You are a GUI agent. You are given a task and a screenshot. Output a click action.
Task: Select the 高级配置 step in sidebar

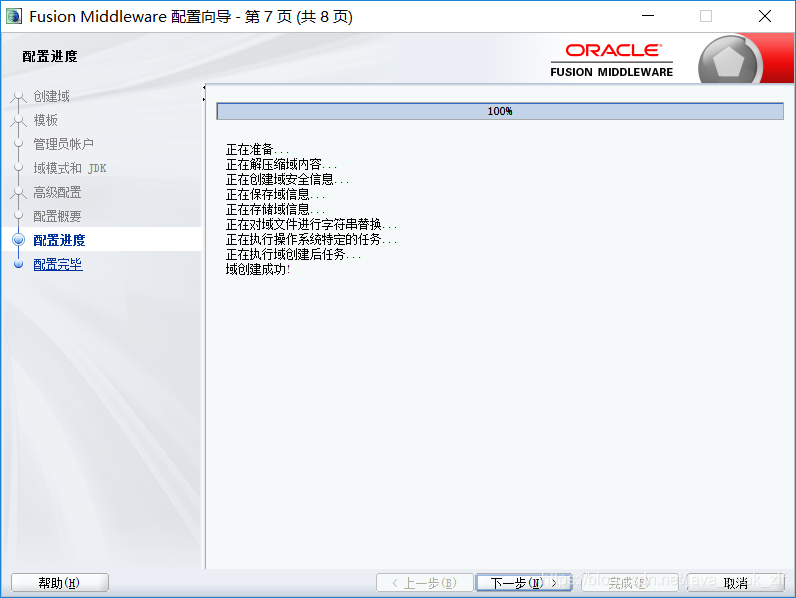click(x=57, y=192)
